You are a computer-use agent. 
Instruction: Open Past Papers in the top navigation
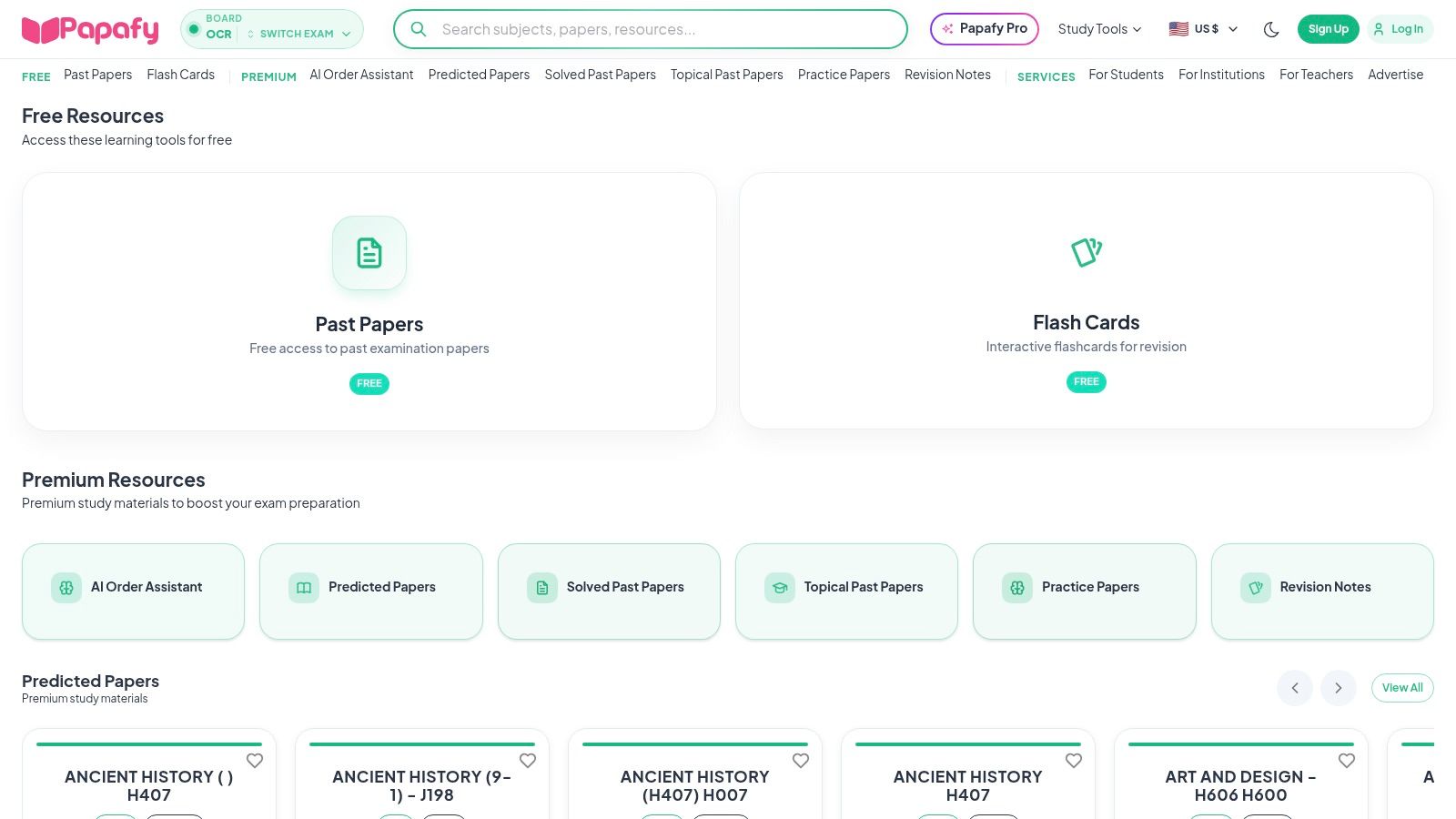(x=98, y=75)
